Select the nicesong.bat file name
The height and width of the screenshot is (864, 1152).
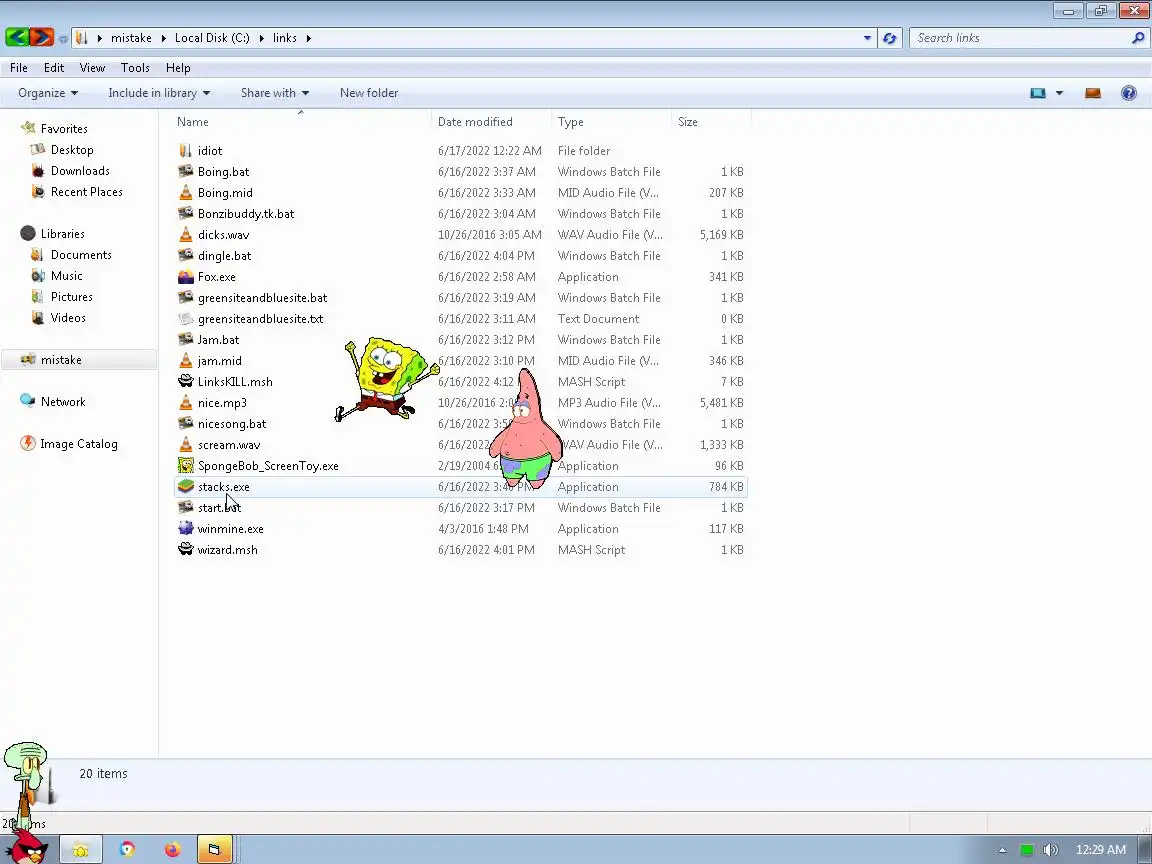point(232,424)
